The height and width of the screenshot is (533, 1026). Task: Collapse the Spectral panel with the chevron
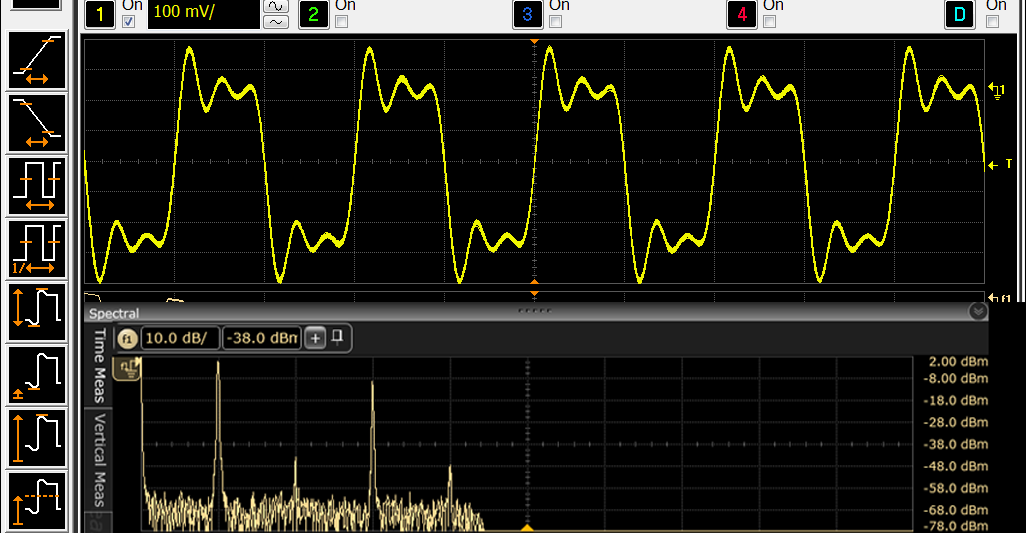[x=978, y=312]
